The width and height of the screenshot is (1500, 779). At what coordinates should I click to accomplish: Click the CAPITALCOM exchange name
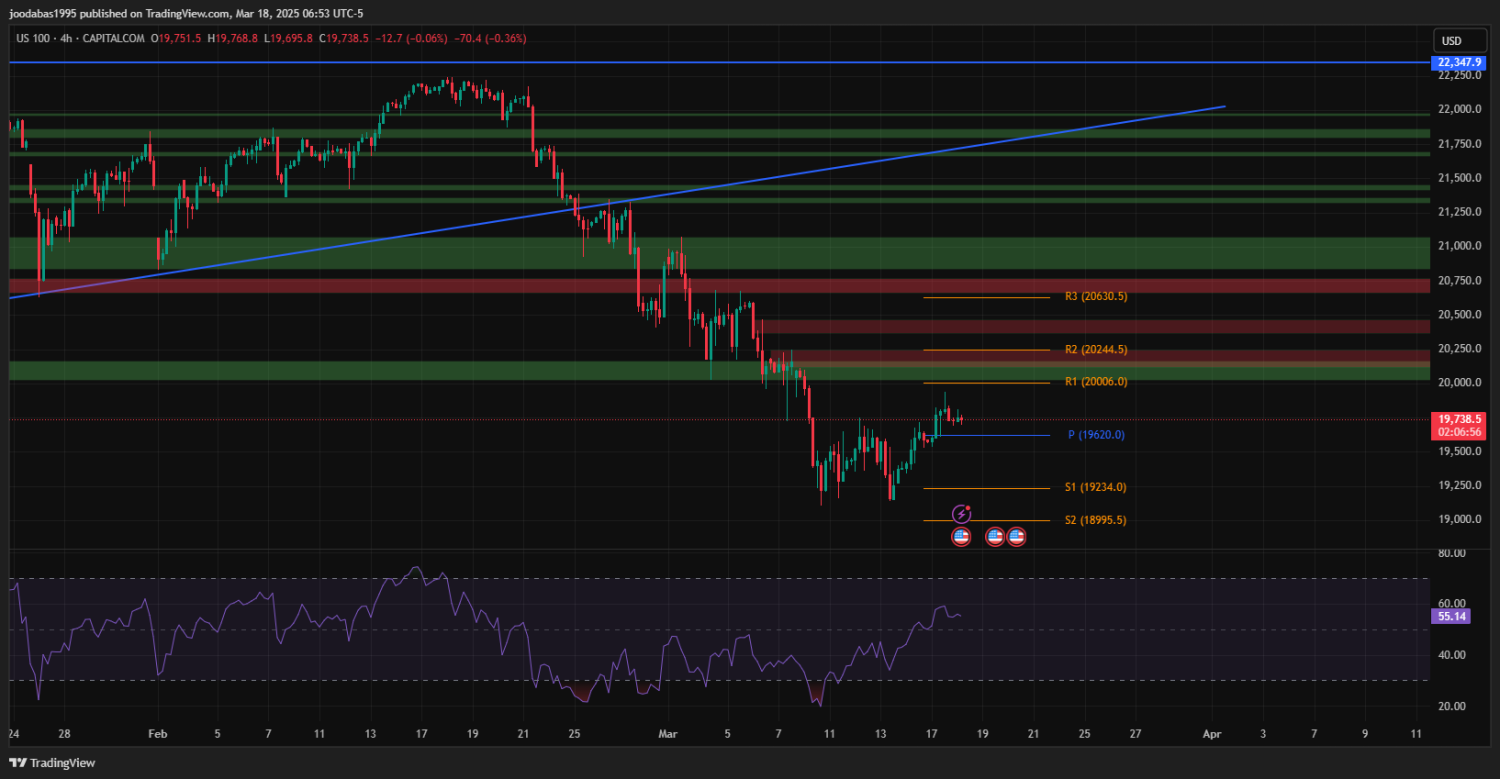click(x=114, y=38)
